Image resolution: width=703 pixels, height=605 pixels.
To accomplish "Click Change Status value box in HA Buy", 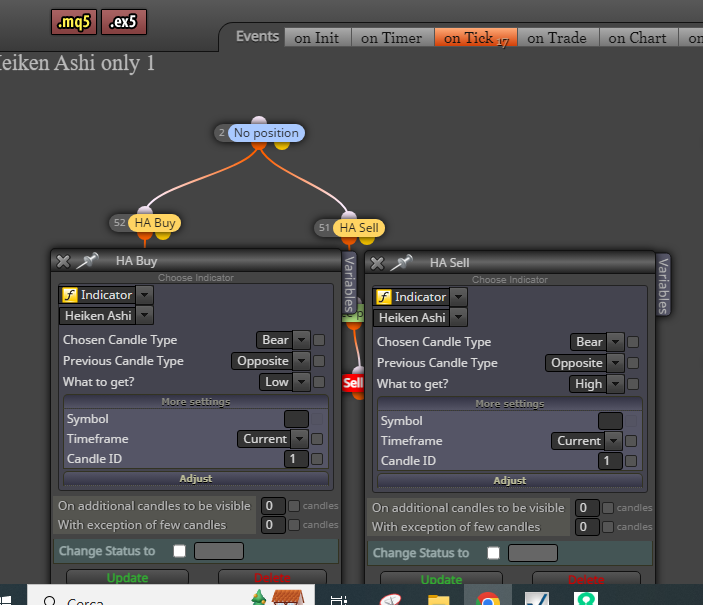I will tap(219, 551).
